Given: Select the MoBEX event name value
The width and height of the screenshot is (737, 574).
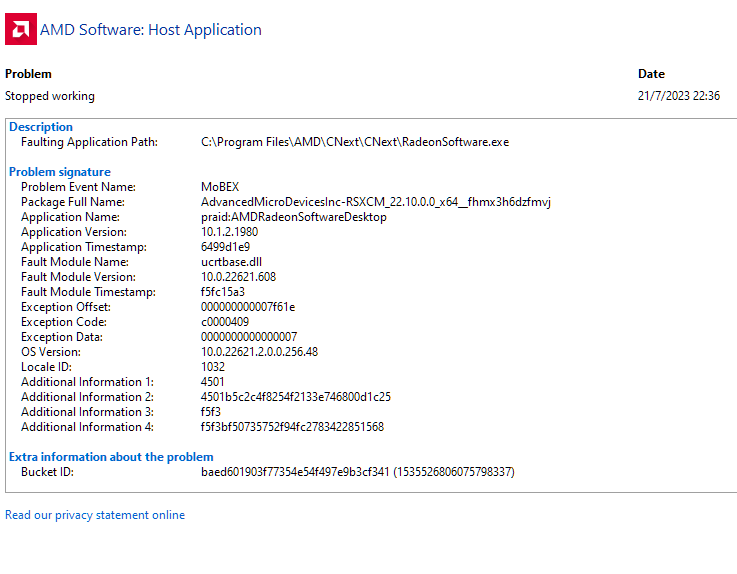Looking at the screenshot, I should click(220, 187).
